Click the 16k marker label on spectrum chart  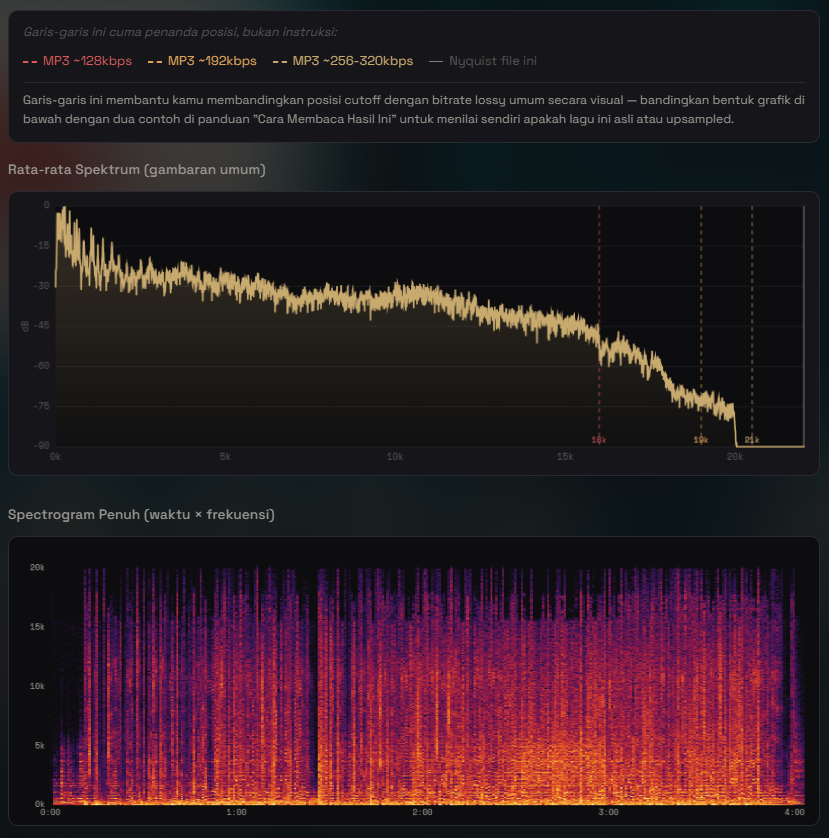(599, 440)
